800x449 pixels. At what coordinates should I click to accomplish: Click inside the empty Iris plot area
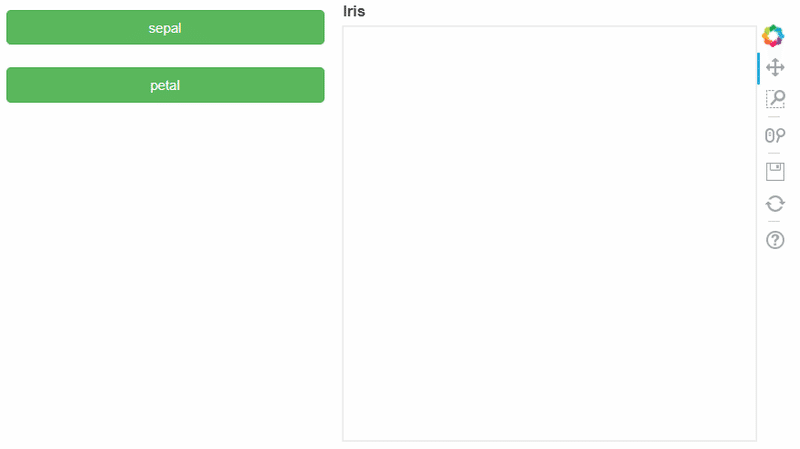click(x=549, y=234)
